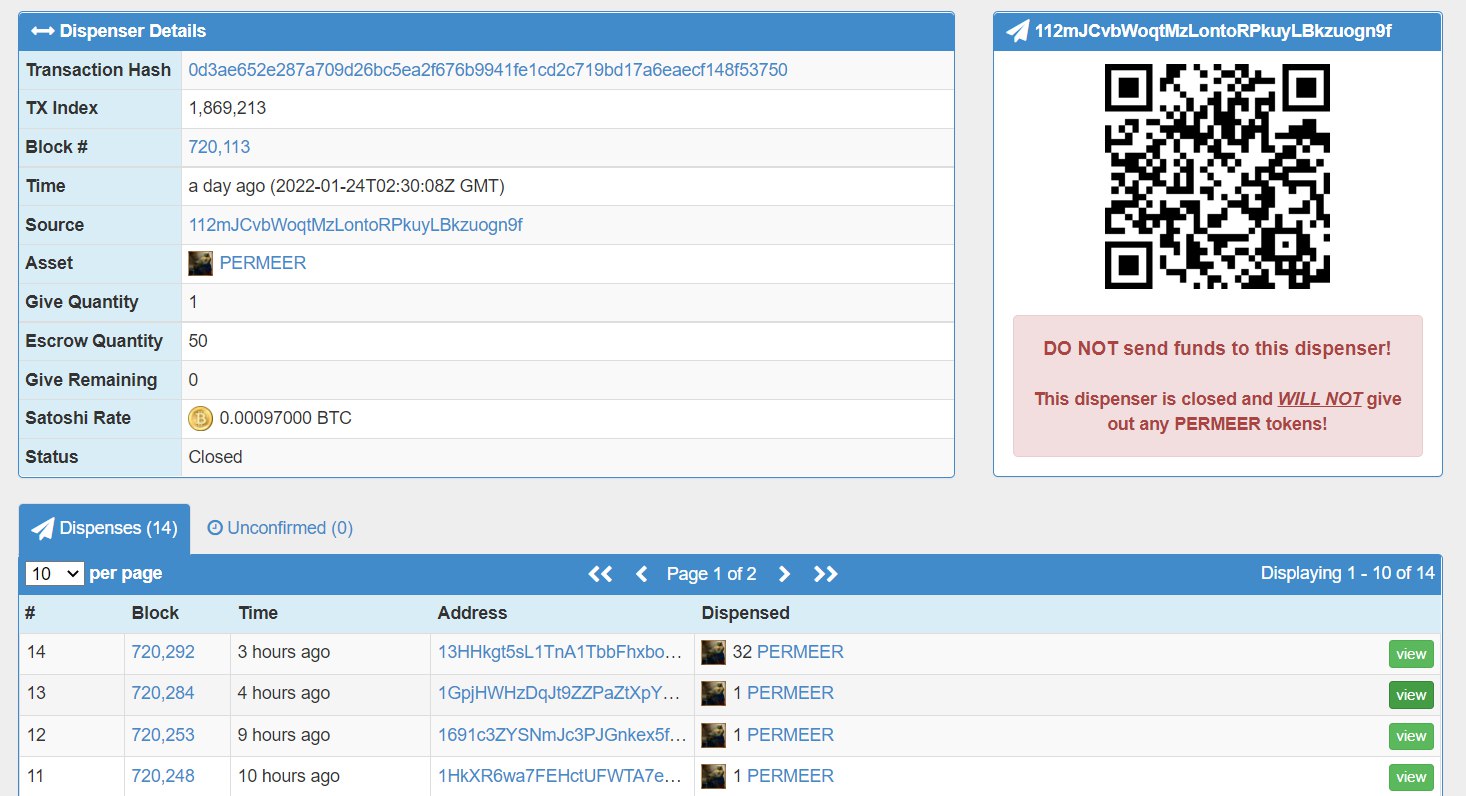
Task: Open the Source address link
Action: 355,225
